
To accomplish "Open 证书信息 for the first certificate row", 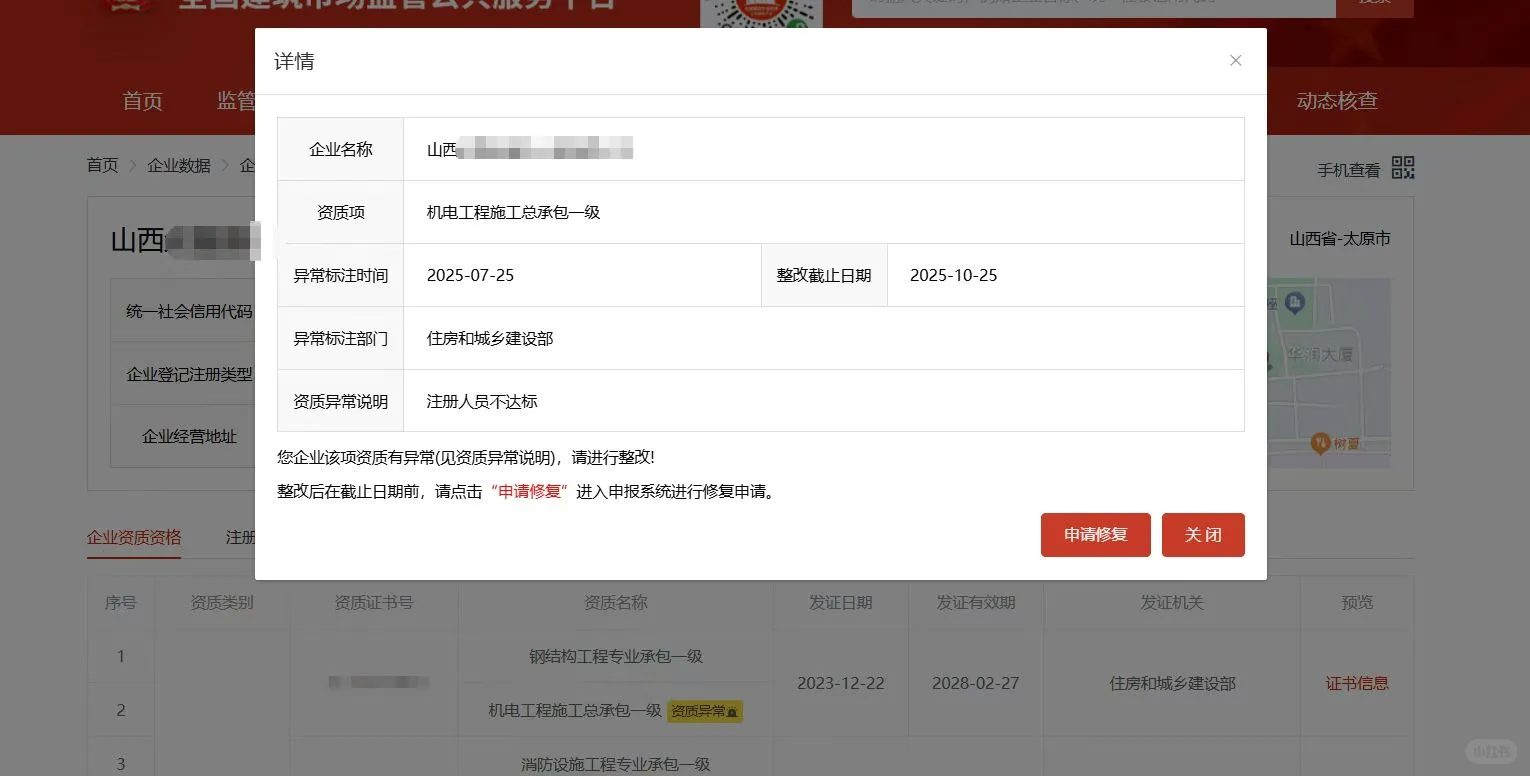I will click(1357, 683).
